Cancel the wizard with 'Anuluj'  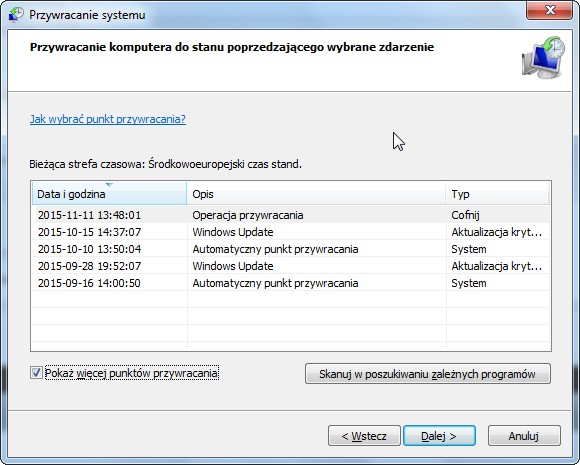click(524, 436)
